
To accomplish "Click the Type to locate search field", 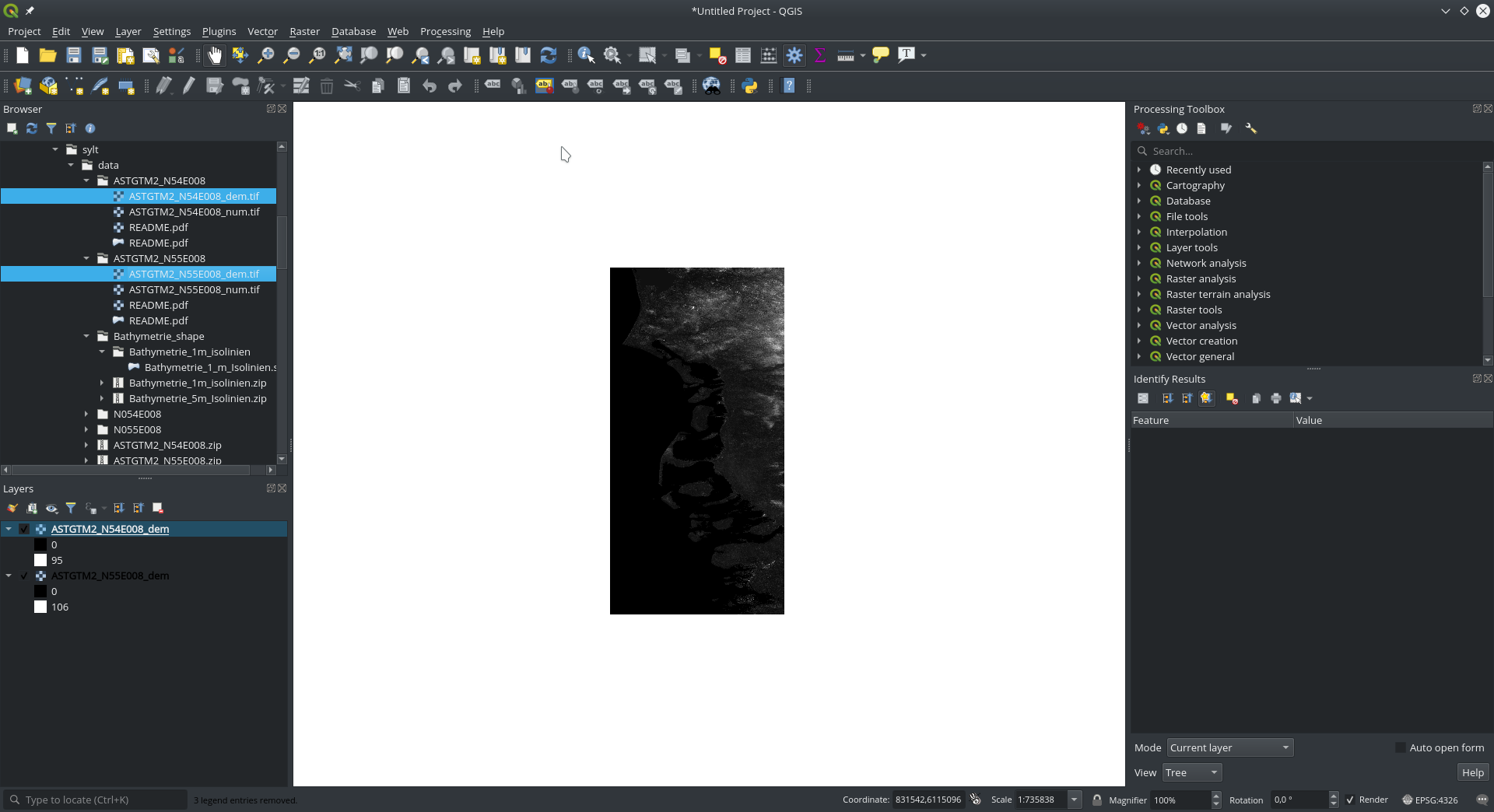I will point(93,800).
